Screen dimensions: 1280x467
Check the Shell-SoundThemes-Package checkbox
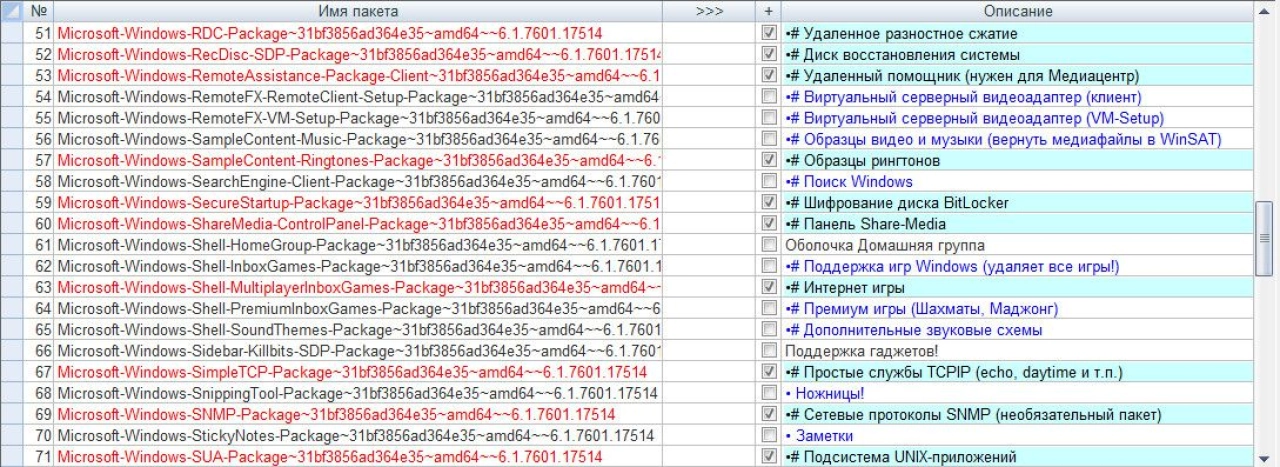768,329
